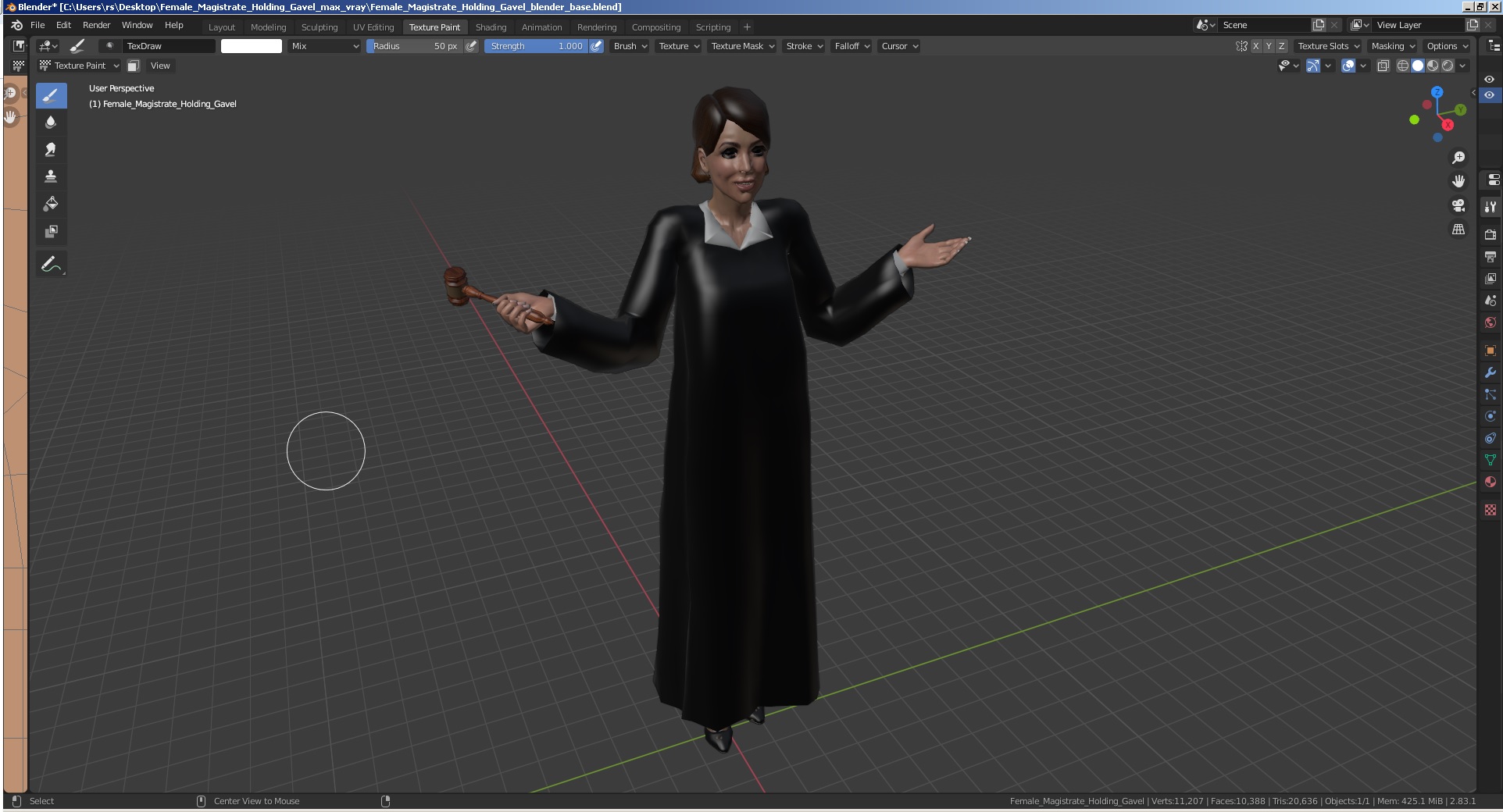Image resolution: width=1503 pixels, height=812 pixels.
Task: Open Scene properties tab
Action: pos(1491,300)
